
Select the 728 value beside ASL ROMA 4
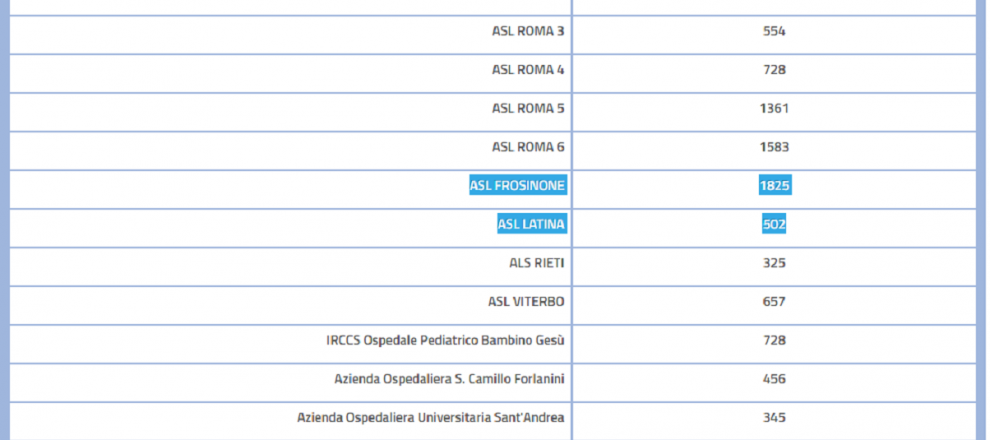click(774, 70)
